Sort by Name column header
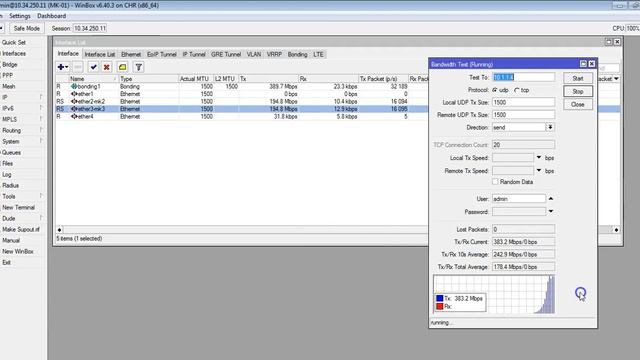 click(x=93, y=79)
